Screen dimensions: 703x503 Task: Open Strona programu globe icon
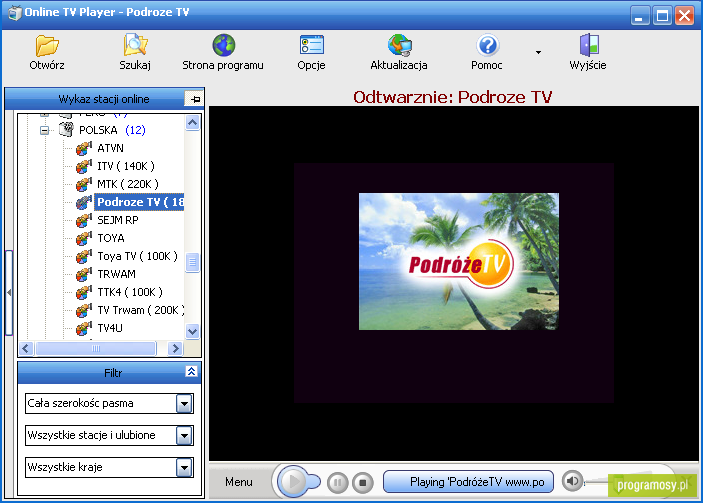(x=224, y=45)
